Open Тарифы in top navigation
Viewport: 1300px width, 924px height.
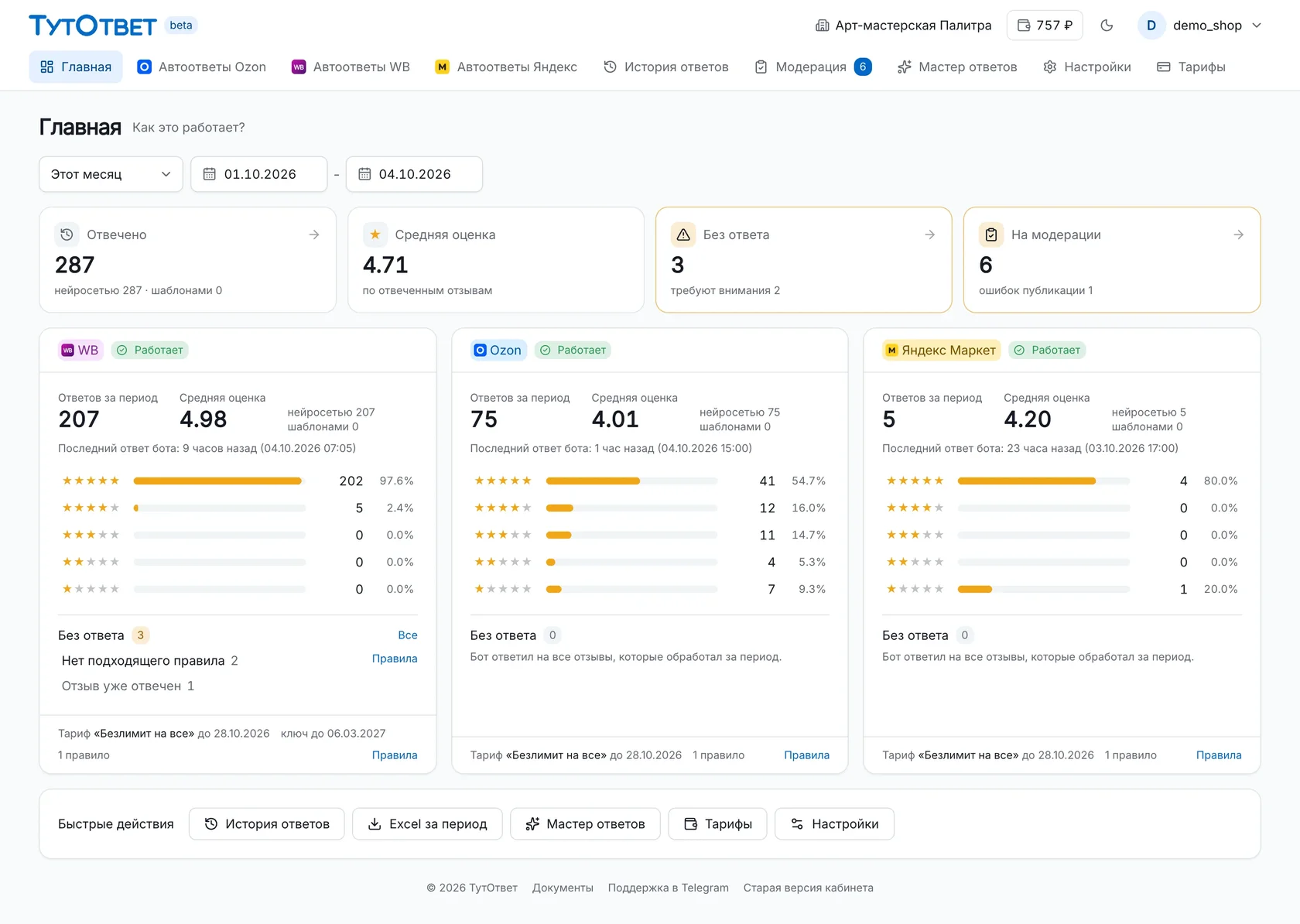[x=1191, y=67]
